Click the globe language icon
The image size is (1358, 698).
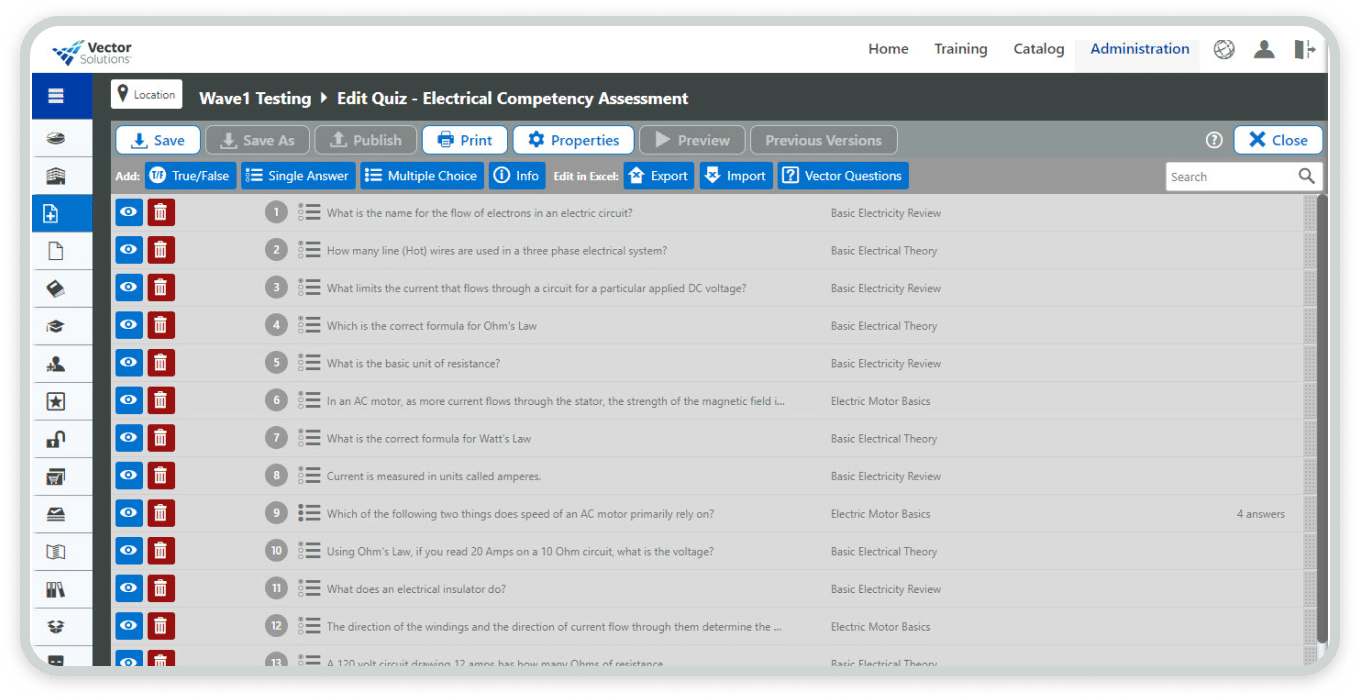tap(1224, 49)
